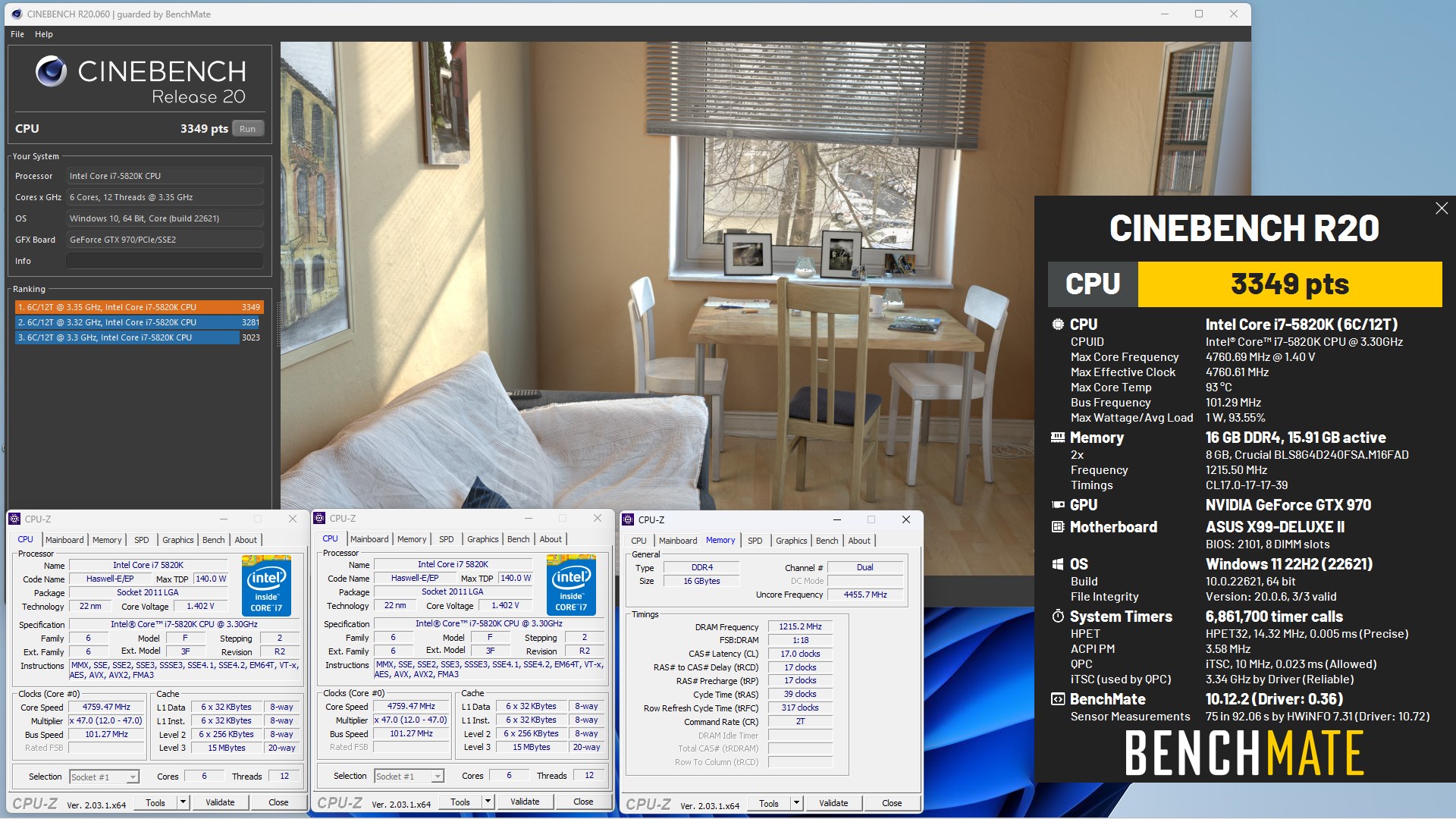Click Close button in left CPU-Z
The width and height of the screenshot is (1456, 819).
278,802
